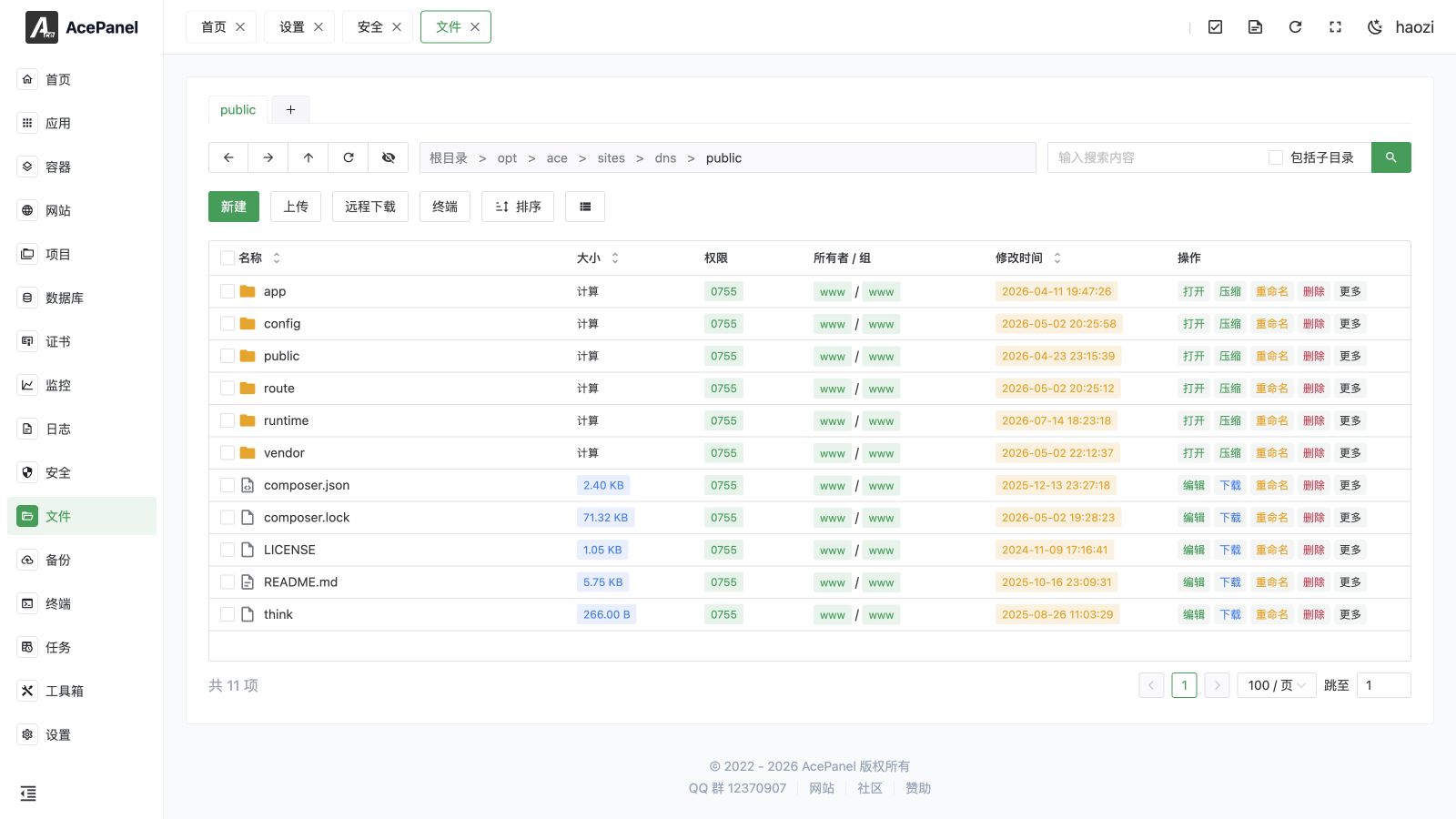Screen dimensions: 1456x819
Task: Go forward with the right arrow button
Action: tap(268, 157)
